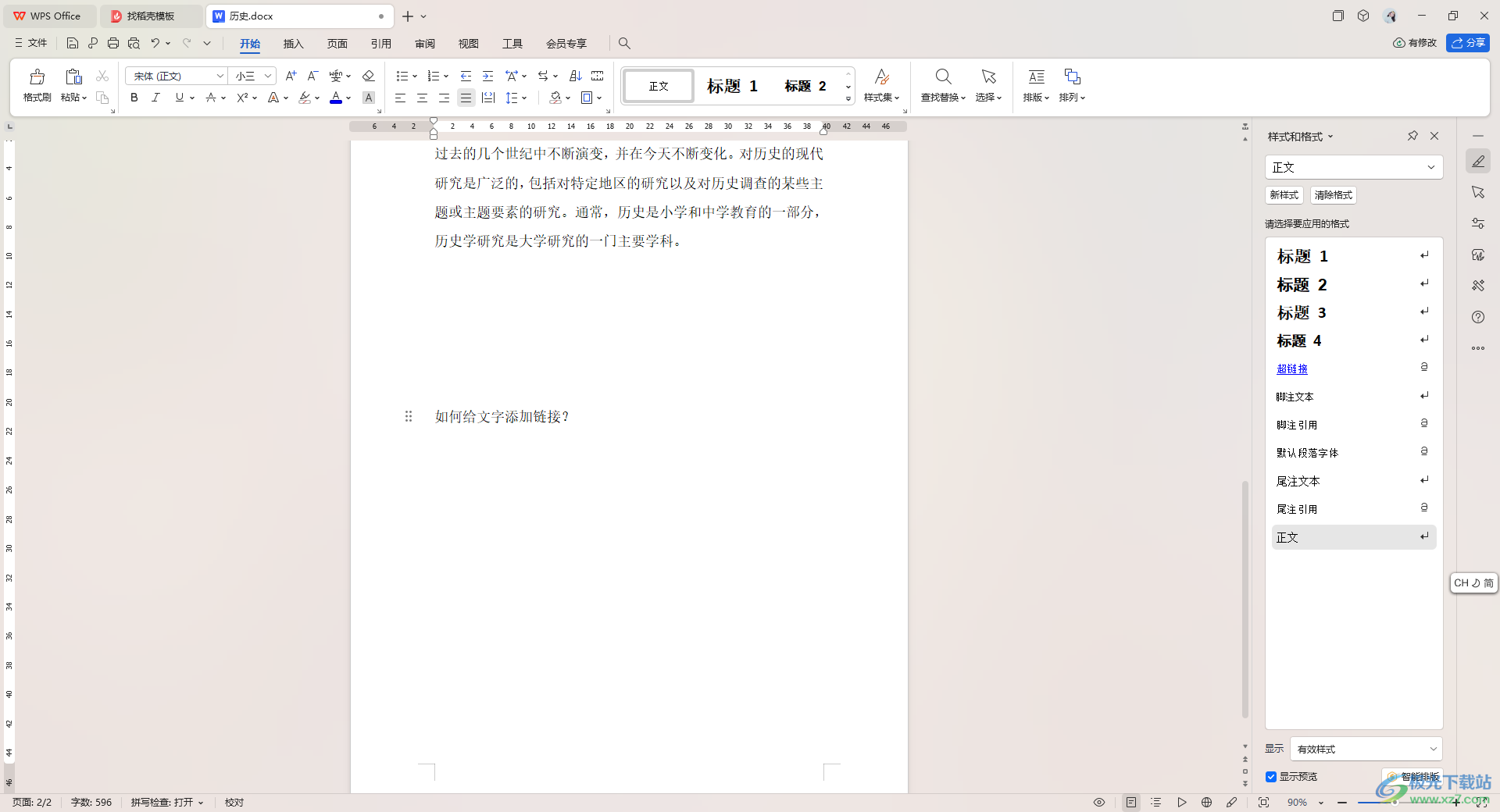
Task: Click the clear formatting eraser icon
Action: [369, 76]
